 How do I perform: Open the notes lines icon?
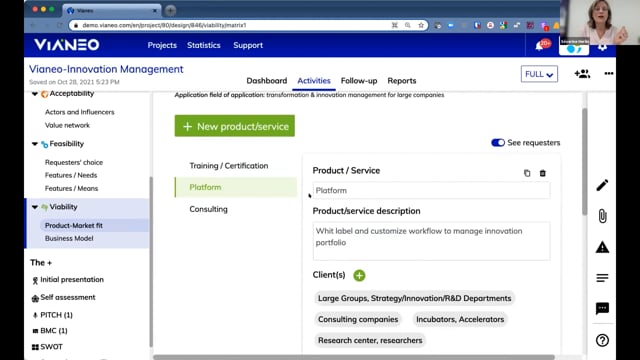point(602,278)
